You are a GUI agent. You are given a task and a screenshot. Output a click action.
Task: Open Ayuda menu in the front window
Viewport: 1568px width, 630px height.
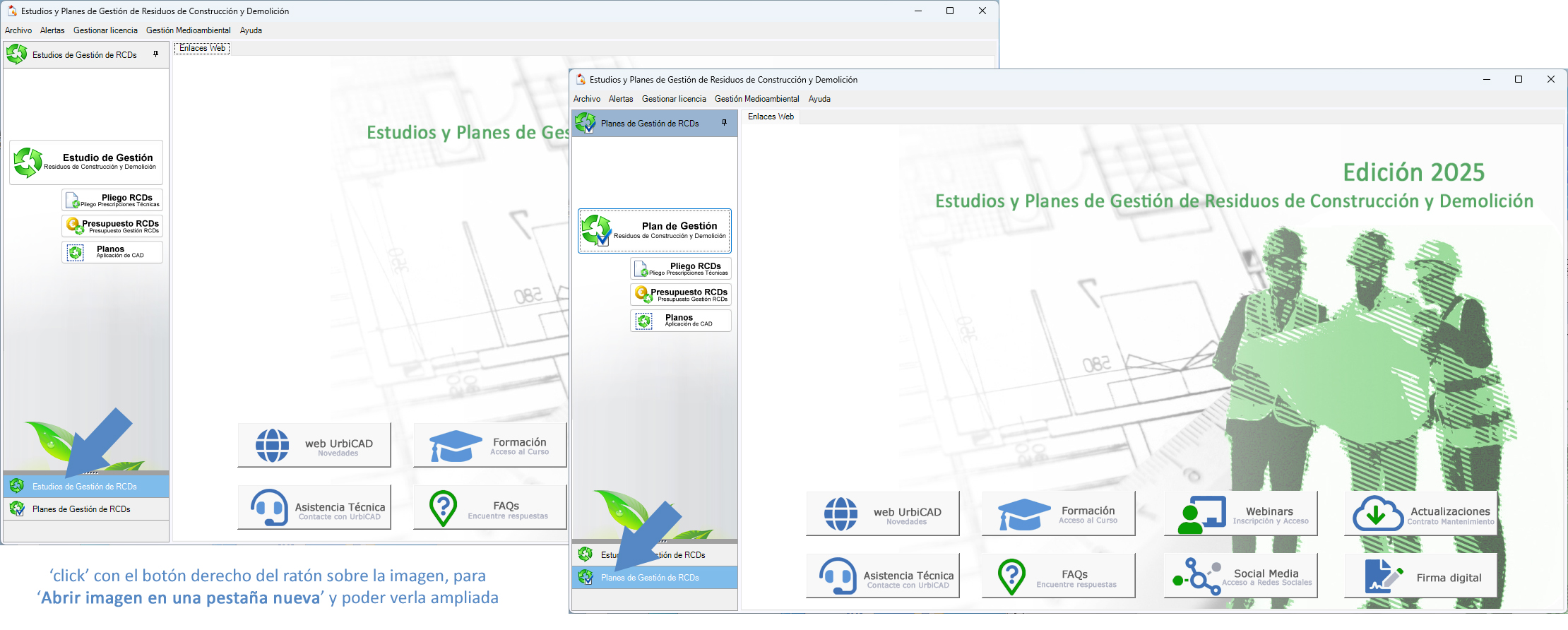(x=819, y=99)
